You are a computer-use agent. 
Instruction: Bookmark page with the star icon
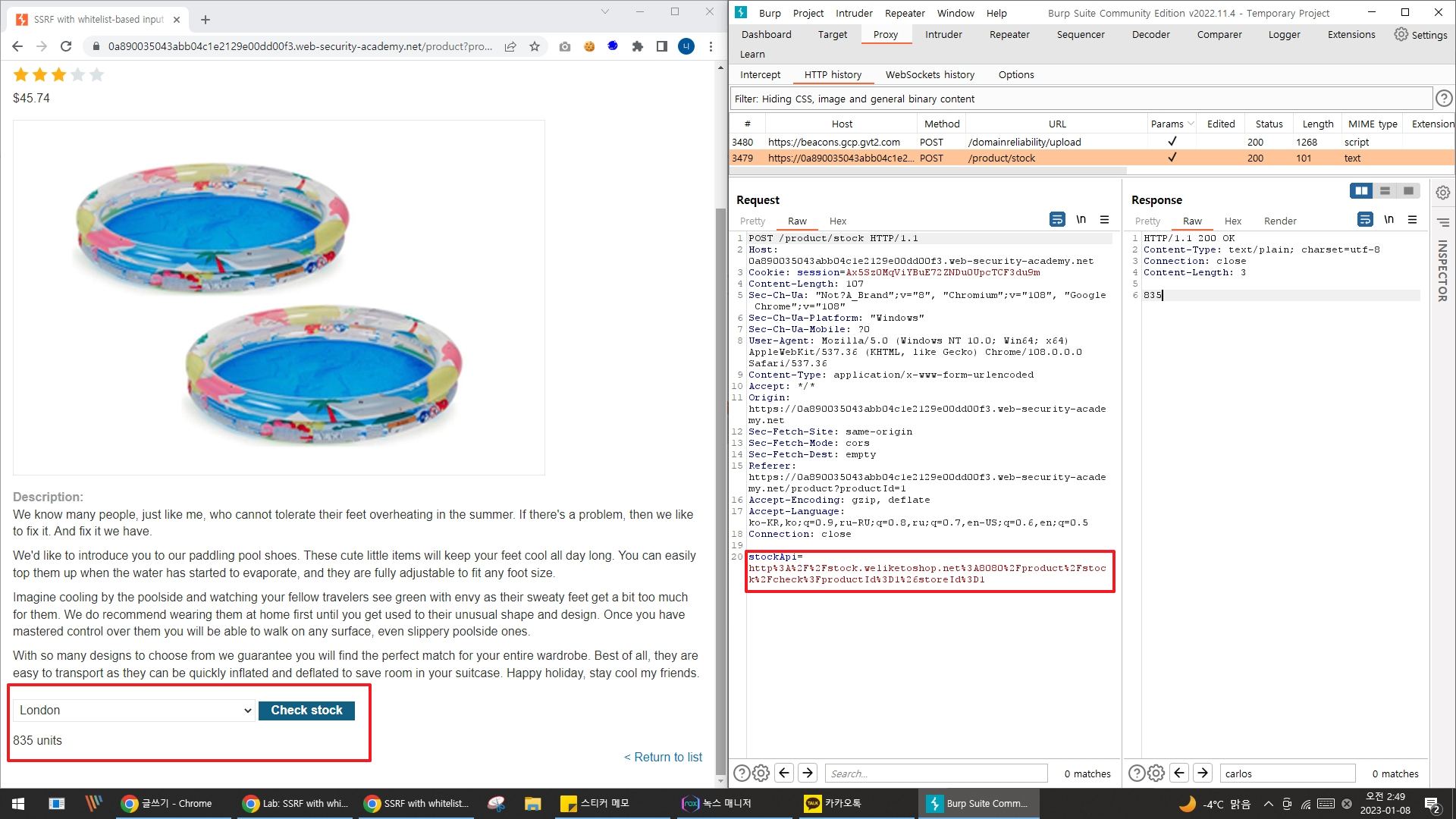(x=535, y=46)
